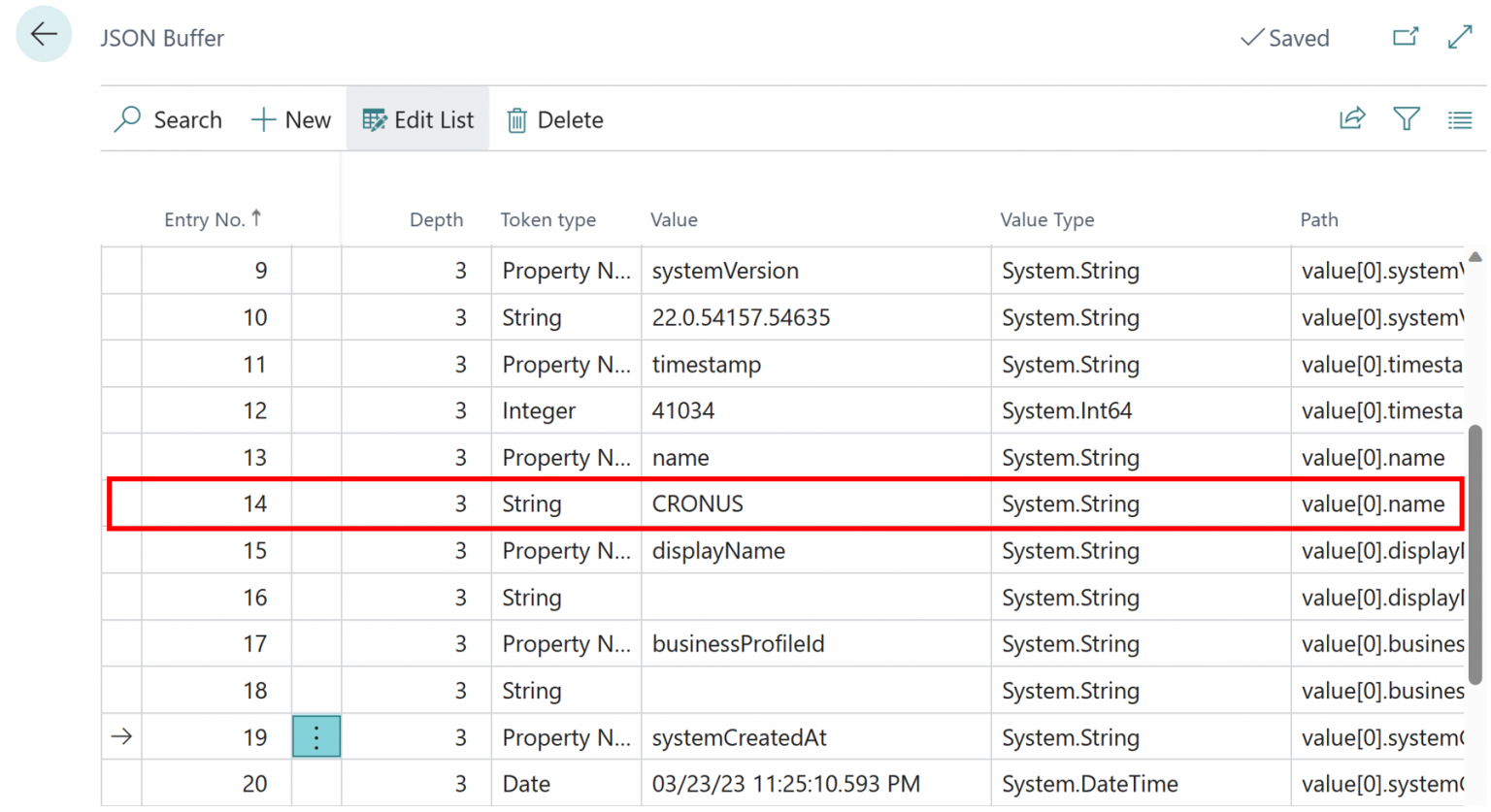Open the Search function on the list
Screen dimensions: 1491x812
[167, 118]
